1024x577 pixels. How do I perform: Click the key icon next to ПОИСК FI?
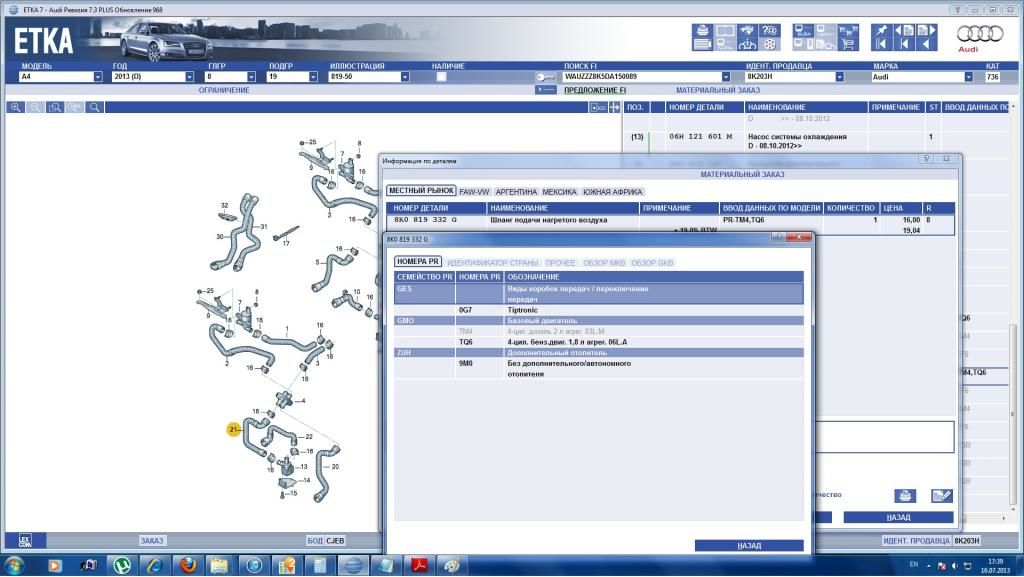click(x=545, y=77)
